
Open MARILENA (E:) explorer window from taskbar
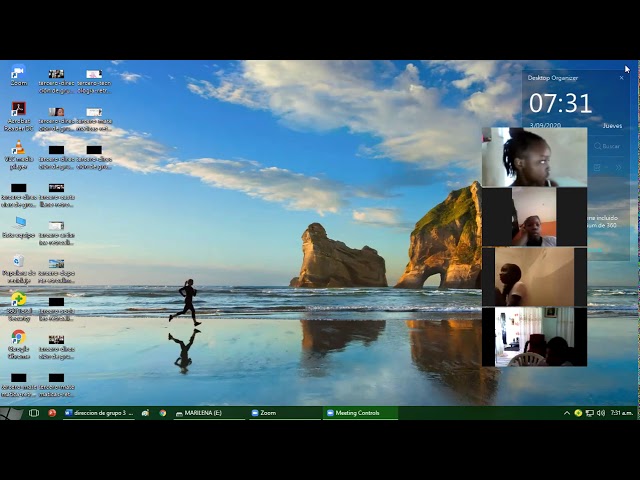tap(209, 413)
